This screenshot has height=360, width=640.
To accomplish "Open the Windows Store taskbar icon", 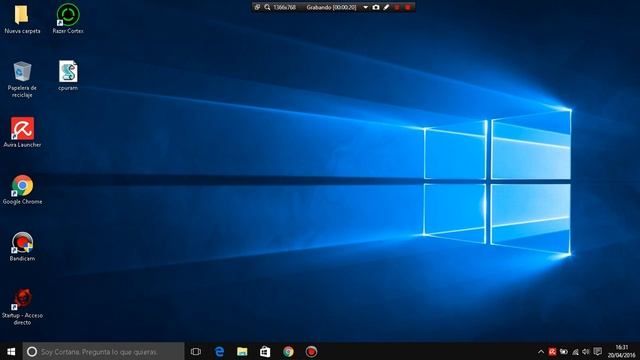I will click(x=265, y=351).
